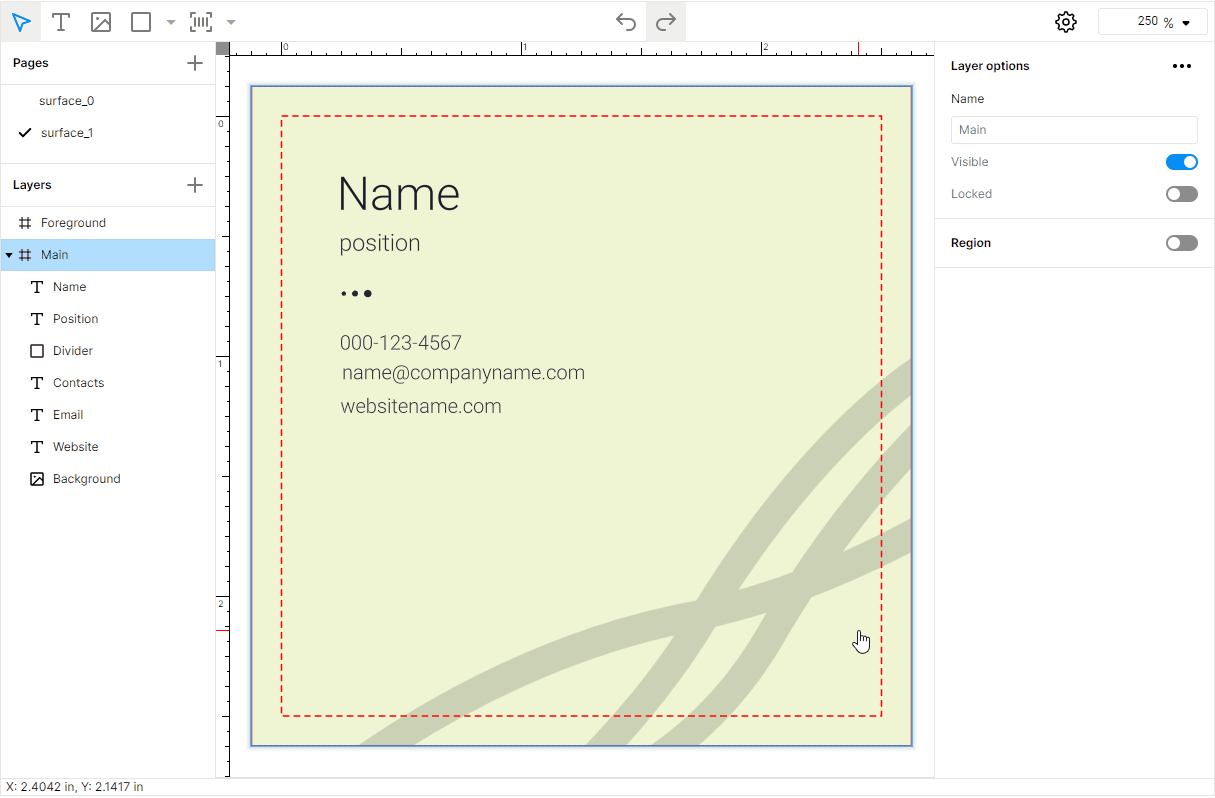The height and width of the screenshot is (798, 1215).
Task: Select the Text tool in toolbar
Action: (x=61, y=22)
